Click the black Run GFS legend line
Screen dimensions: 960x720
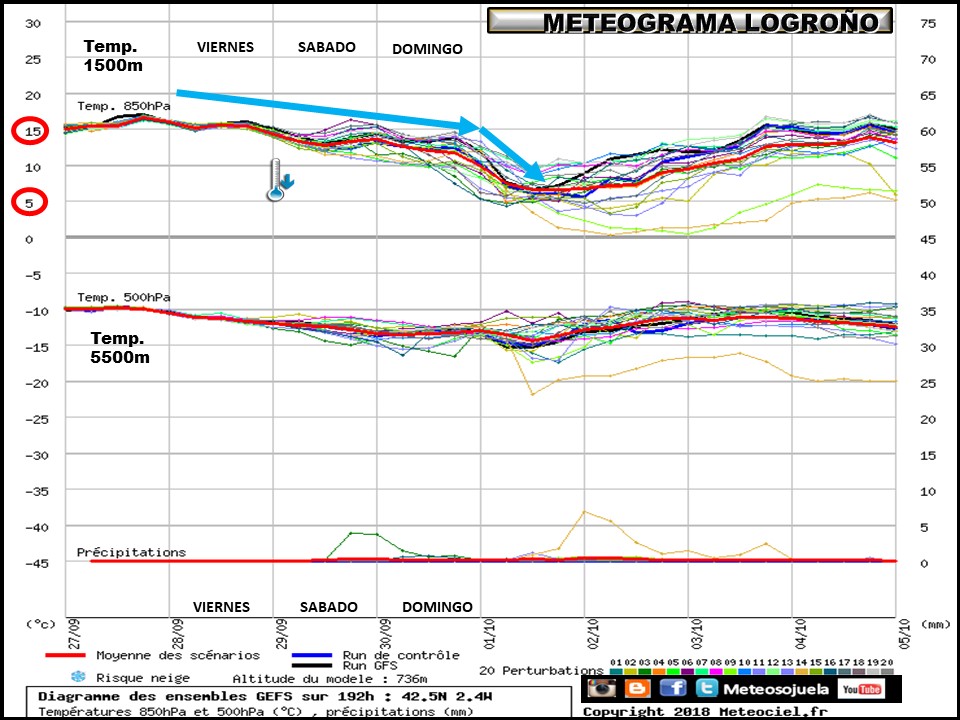pos(312,665)
